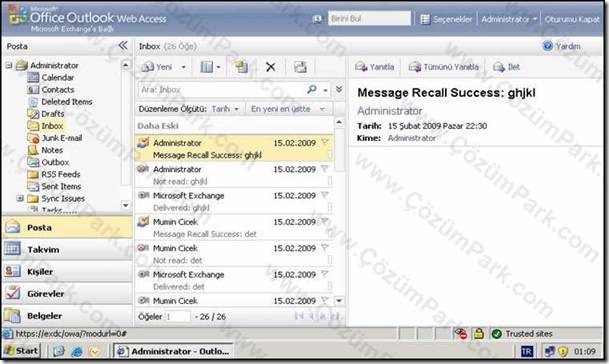
Task: Open the Contacts folder
Action: 57,90
